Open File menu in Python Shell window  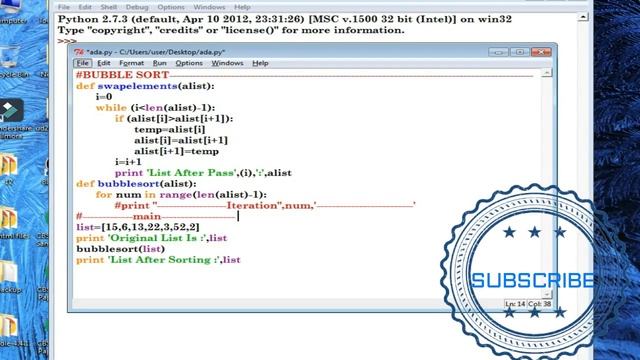(x=64, y=7)
